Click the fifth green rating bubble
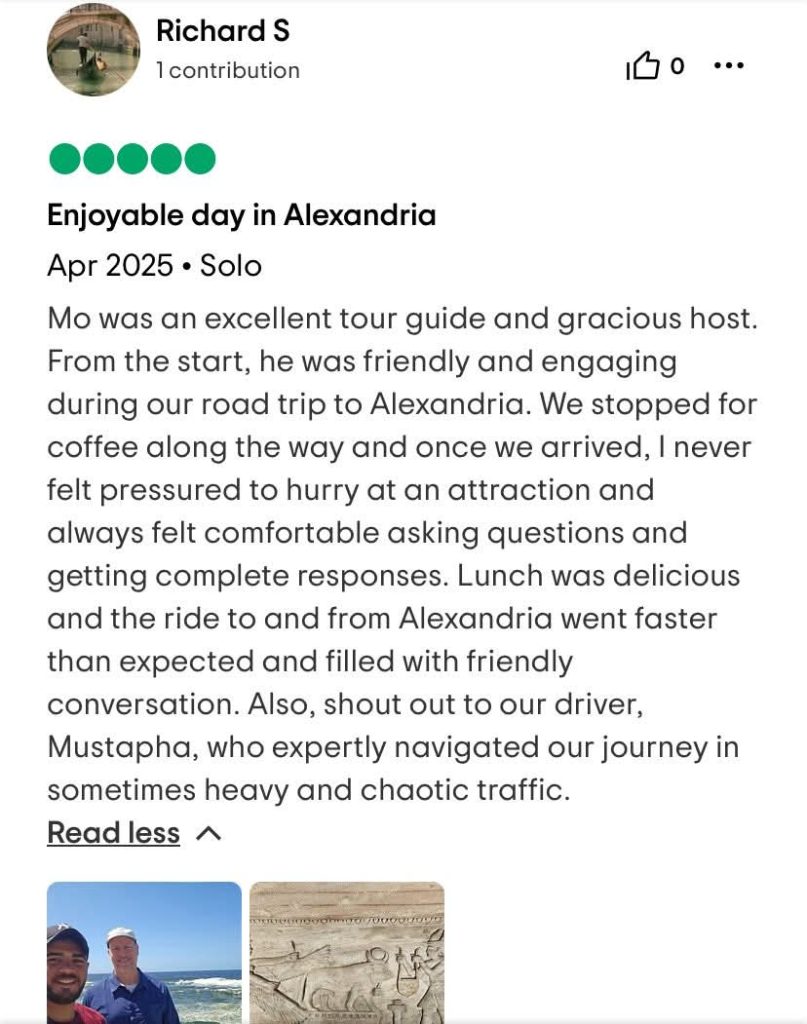The width and height of the screenshot is (807, 1024). [x=199, y=159]
